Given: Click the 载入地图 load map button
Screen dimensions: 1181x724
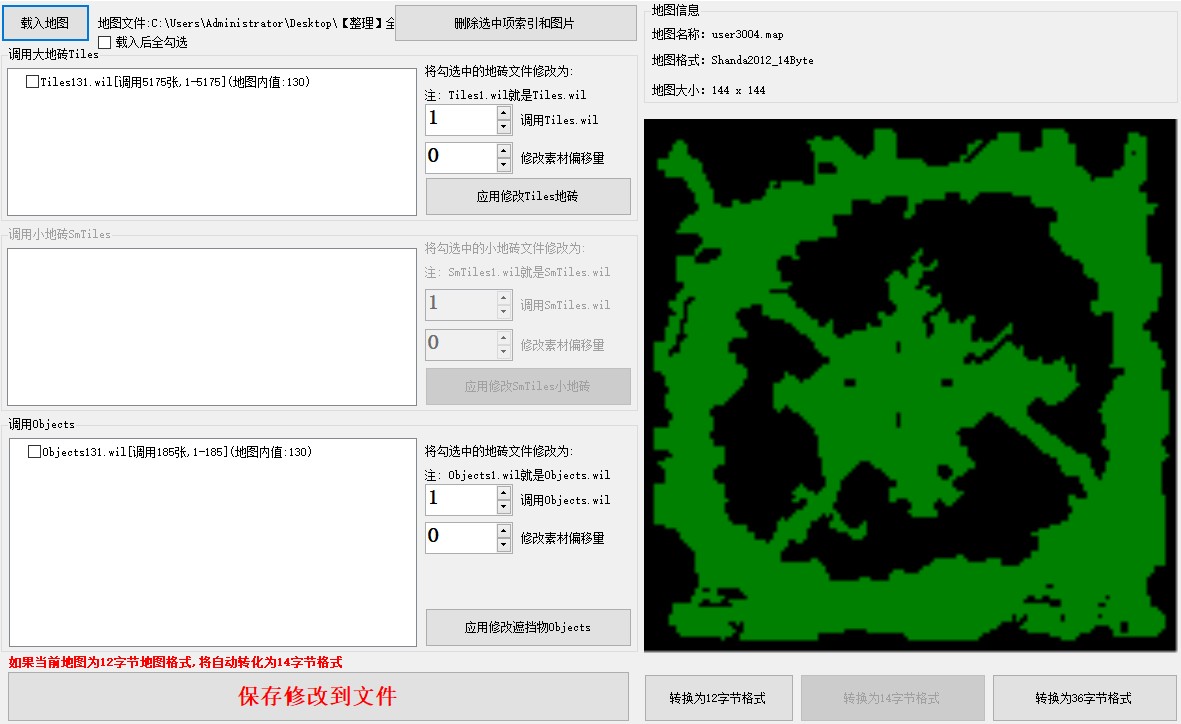Looking at the screenshot, I should [45, 22].
